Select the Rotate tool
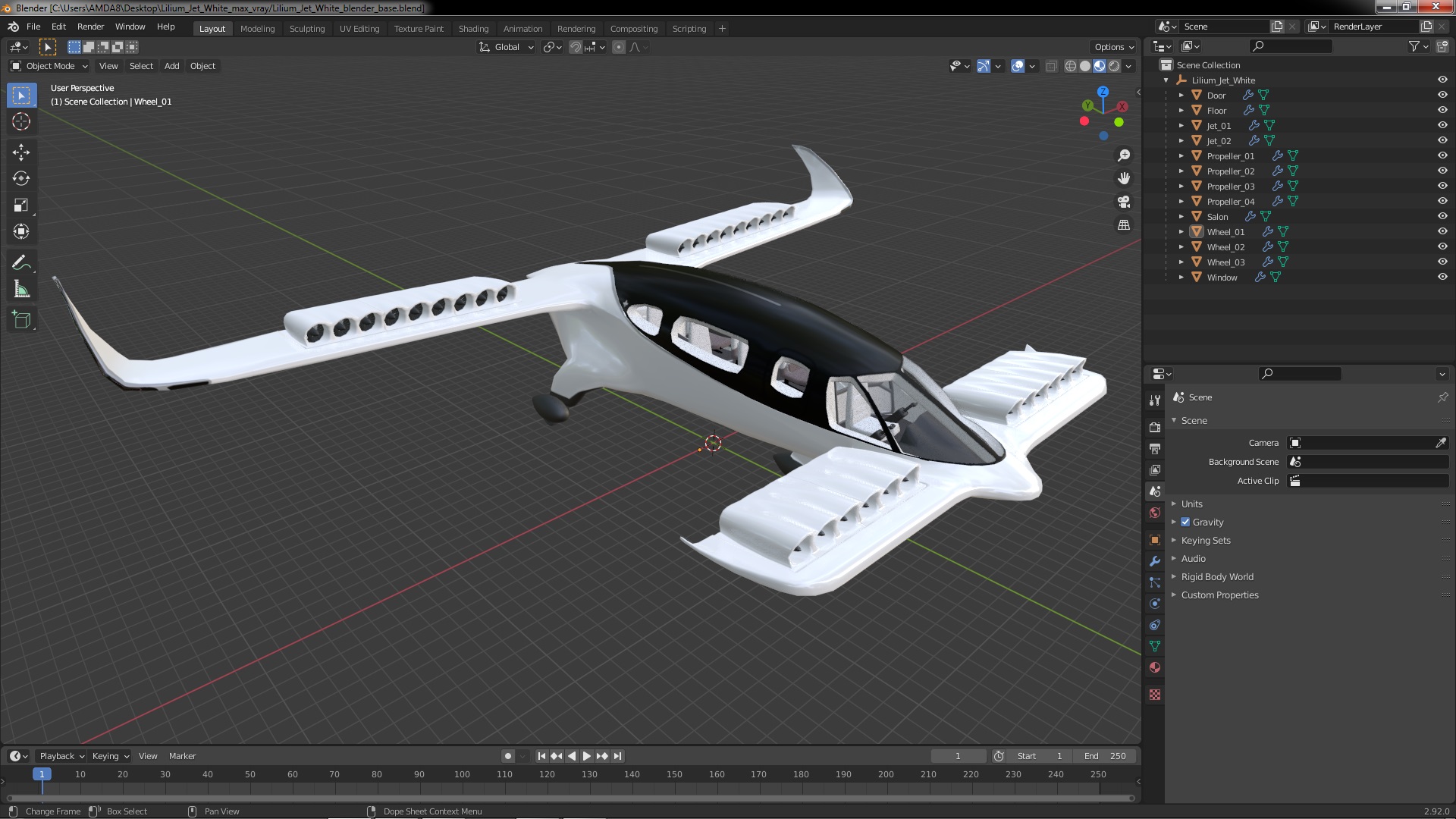 (21, 179)
